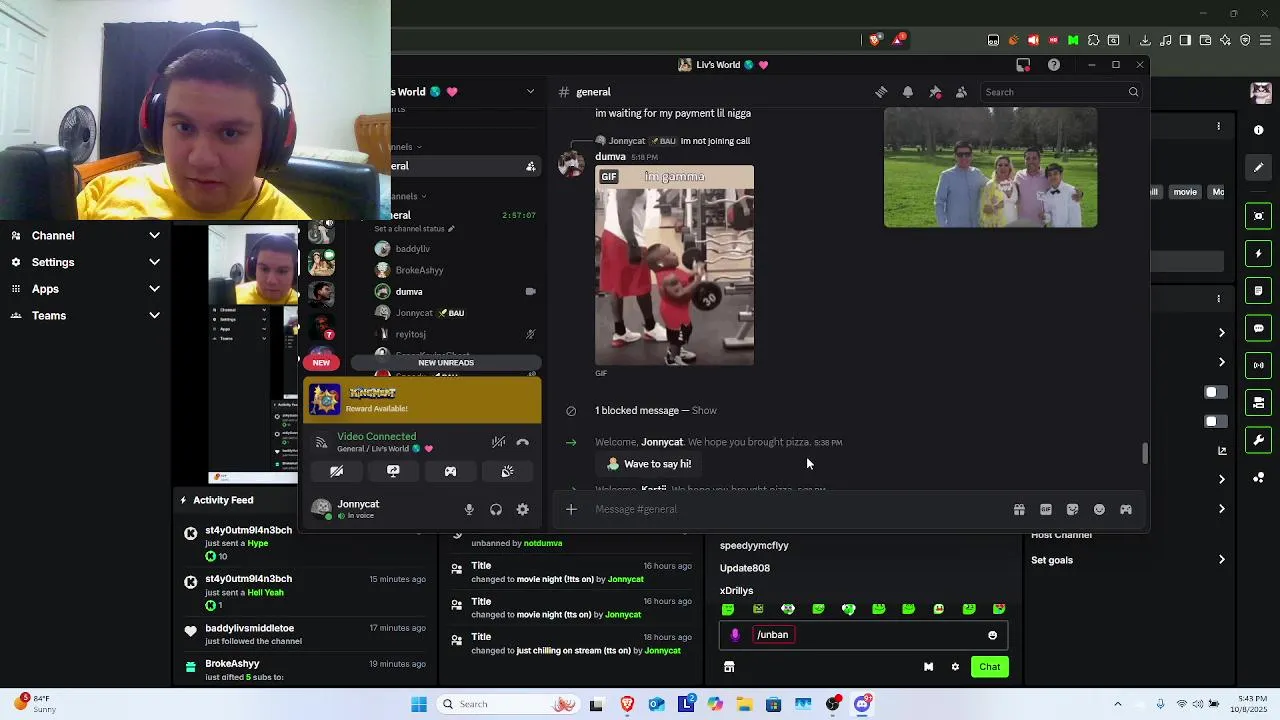Select chatter xDrillys
1280x720 pixels.
click(736, 591)
